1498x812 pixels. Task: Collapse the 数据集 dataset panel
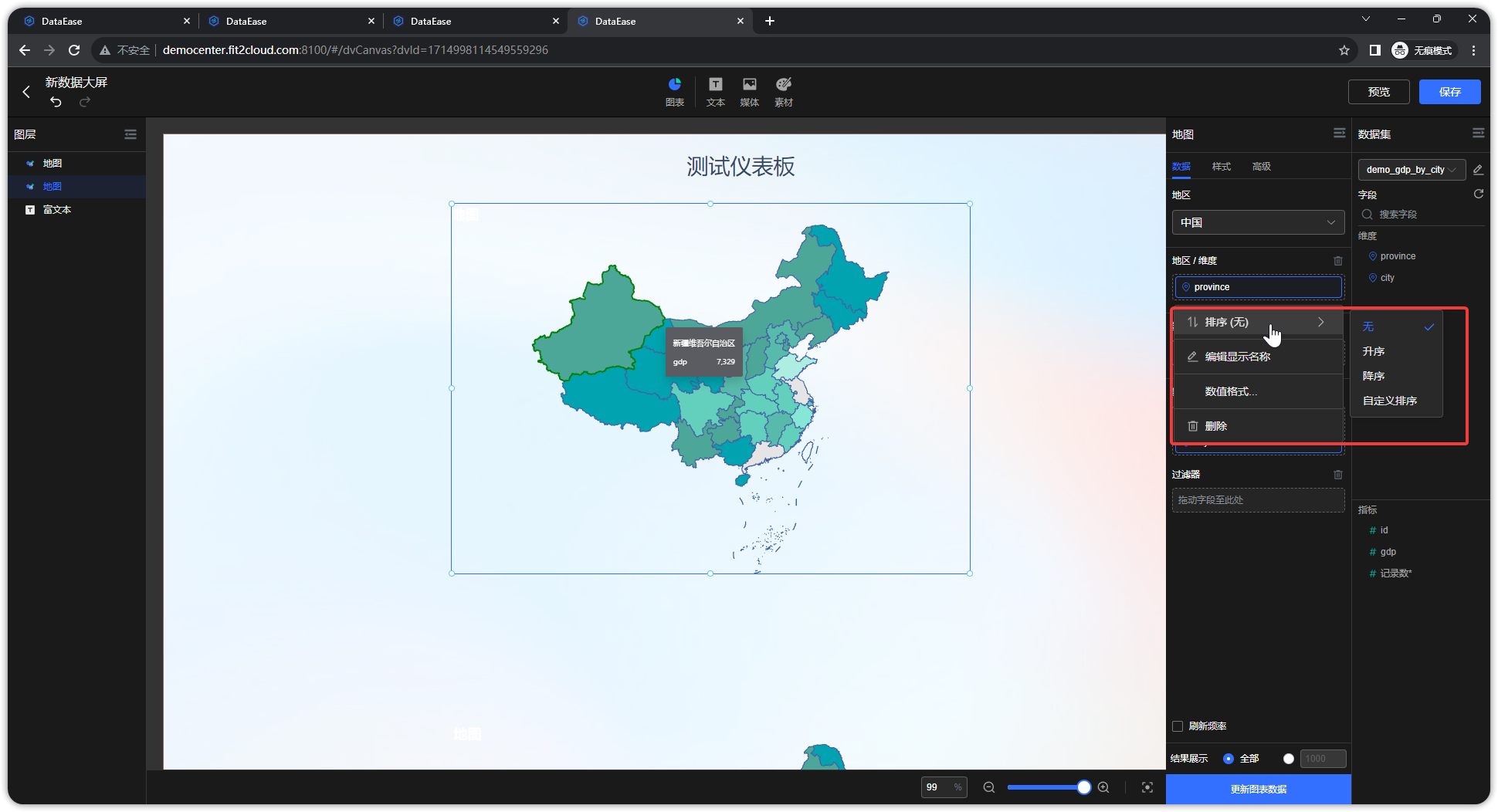pos(1478,134)
